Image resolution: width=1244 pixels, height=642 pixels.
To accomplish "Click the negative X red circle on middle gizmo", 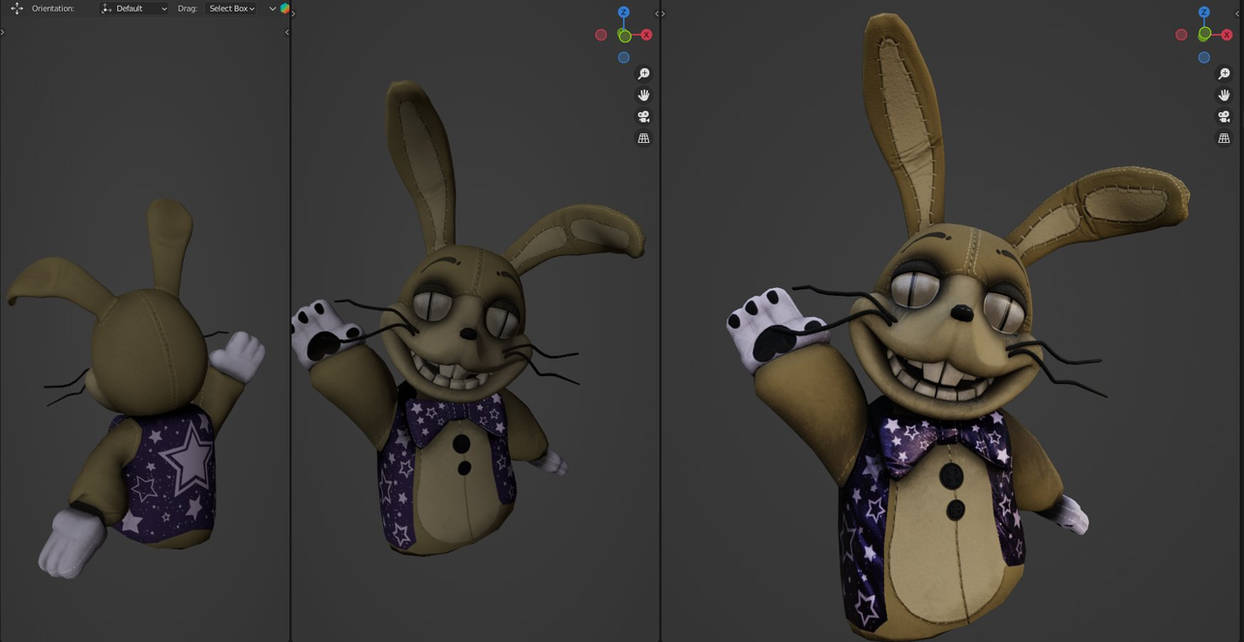I will click(x=601, y=35).
